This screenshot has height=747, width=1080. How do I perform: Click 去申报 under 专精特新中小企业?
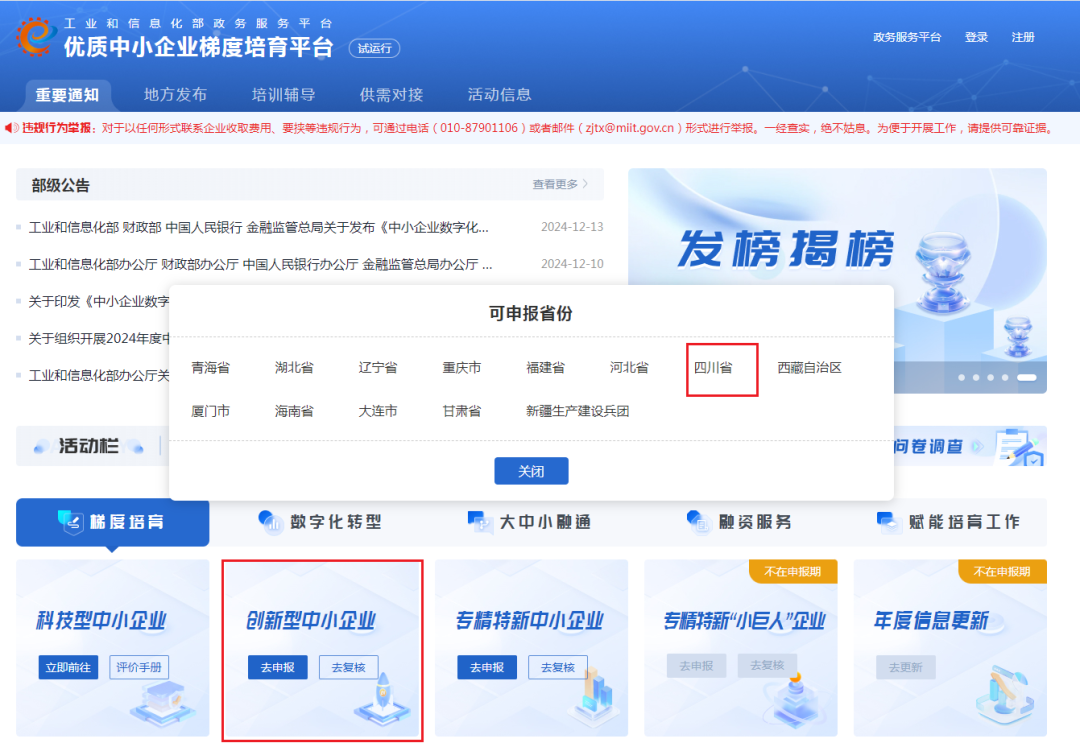coord(487,667)
